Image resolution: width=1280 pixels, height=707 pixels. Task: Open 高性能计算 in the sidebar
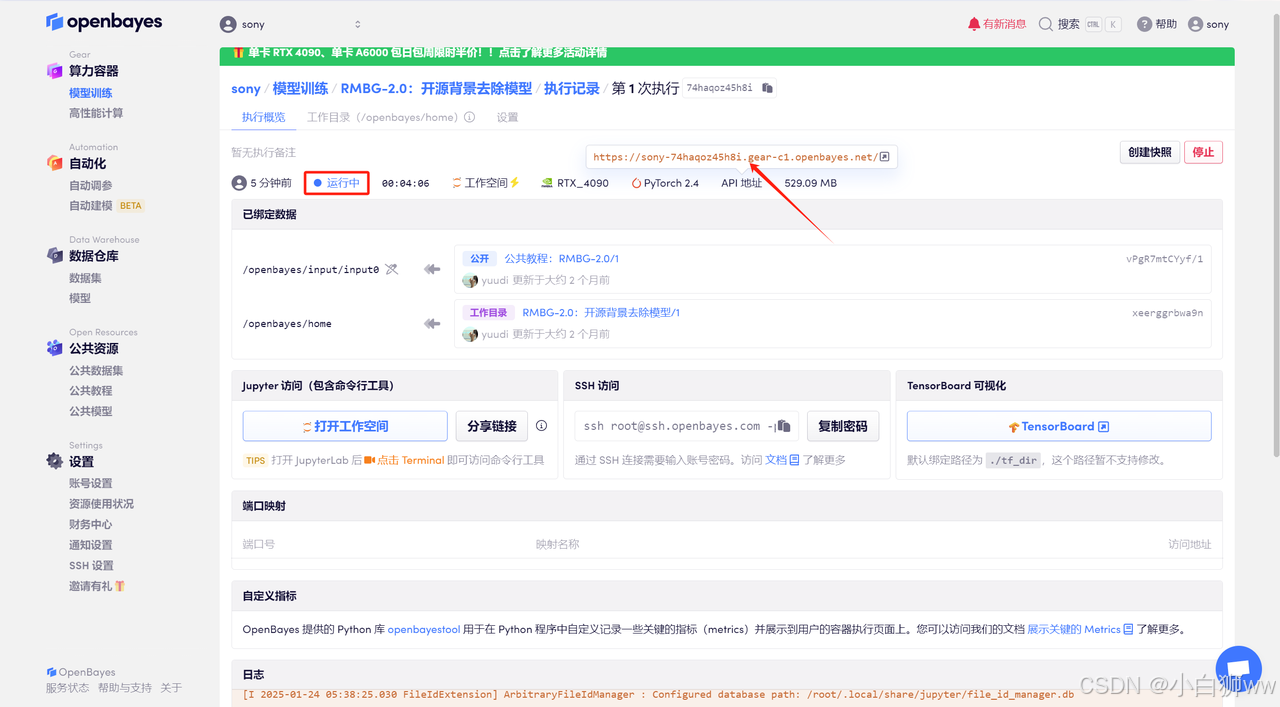[x=96, y=113]
